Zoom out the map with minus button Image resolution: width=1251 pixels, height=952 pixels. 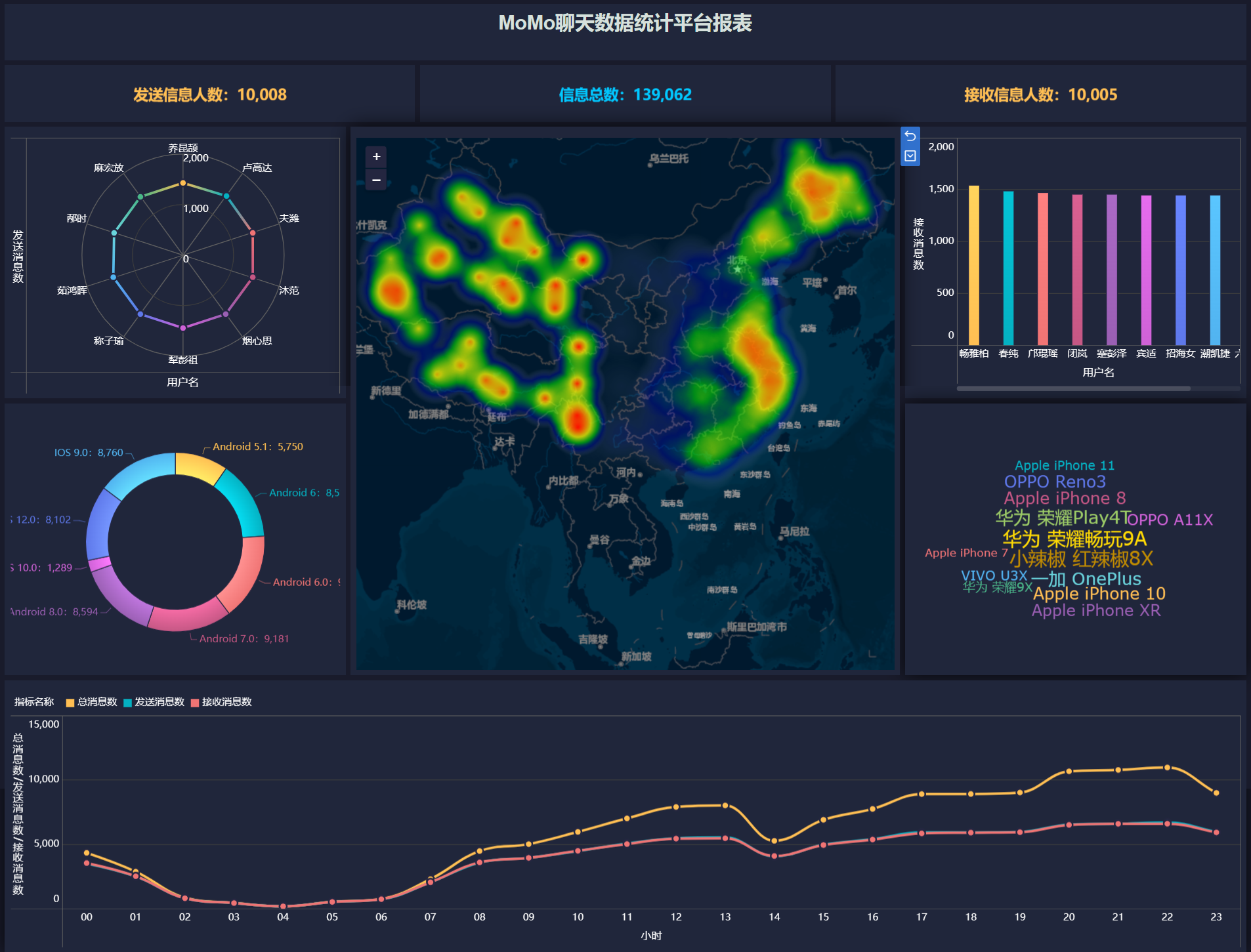(x=376, y=179)
